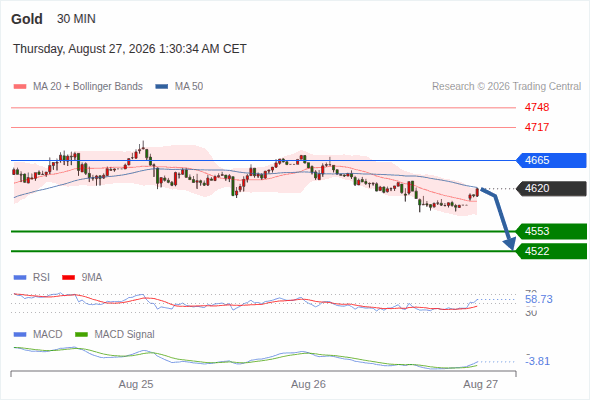This screenshot has height=400, width=590.
Task: Click the Research © 2026 Trading Central credit
Action: (x=506, y=87)
